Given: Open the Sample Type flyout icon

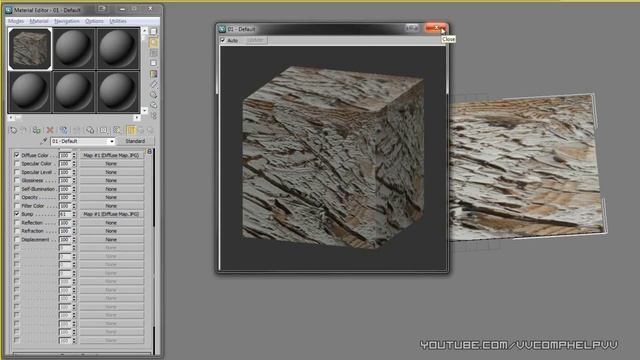Looking at the screenshot, I should click(153, 32).
